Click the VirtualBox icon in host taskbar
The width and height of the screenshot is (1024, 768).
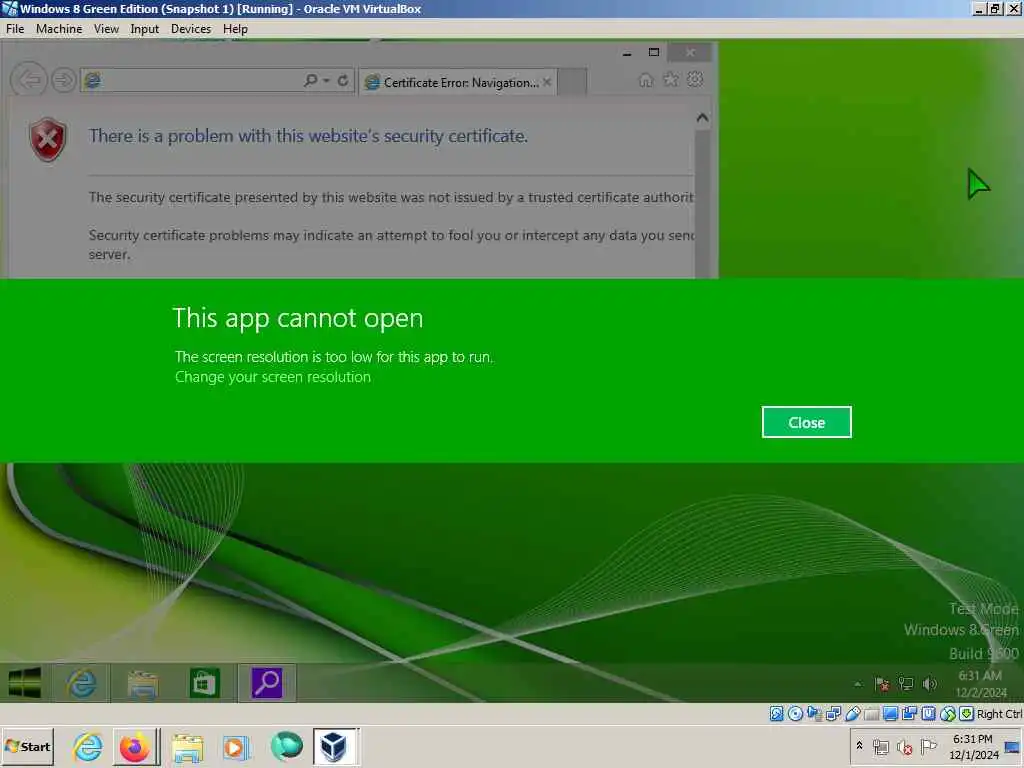tap(334, 747)
